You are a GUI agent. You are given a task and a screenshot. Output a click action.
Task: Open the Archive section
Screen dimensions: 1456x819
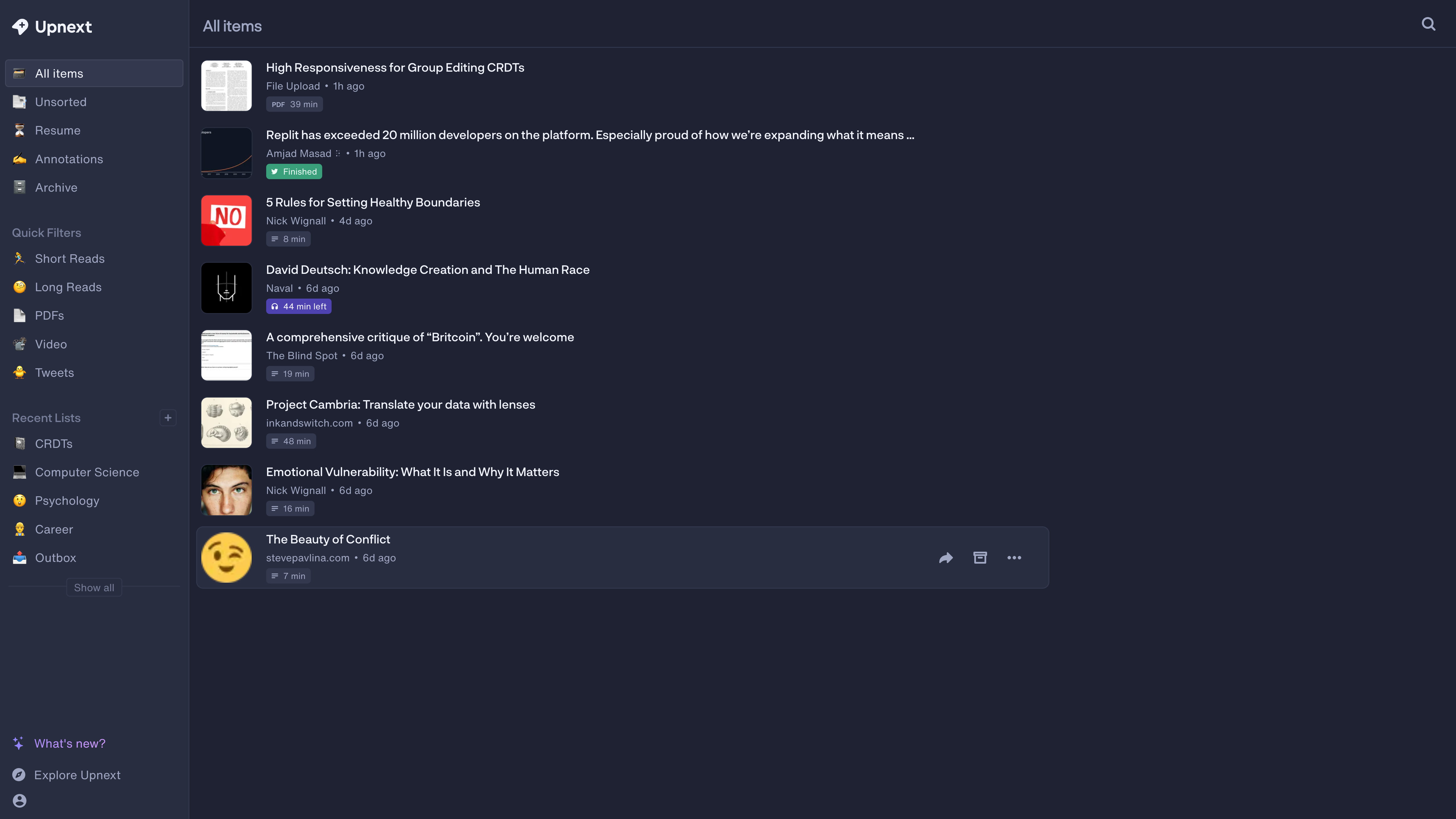pos(56,187)
